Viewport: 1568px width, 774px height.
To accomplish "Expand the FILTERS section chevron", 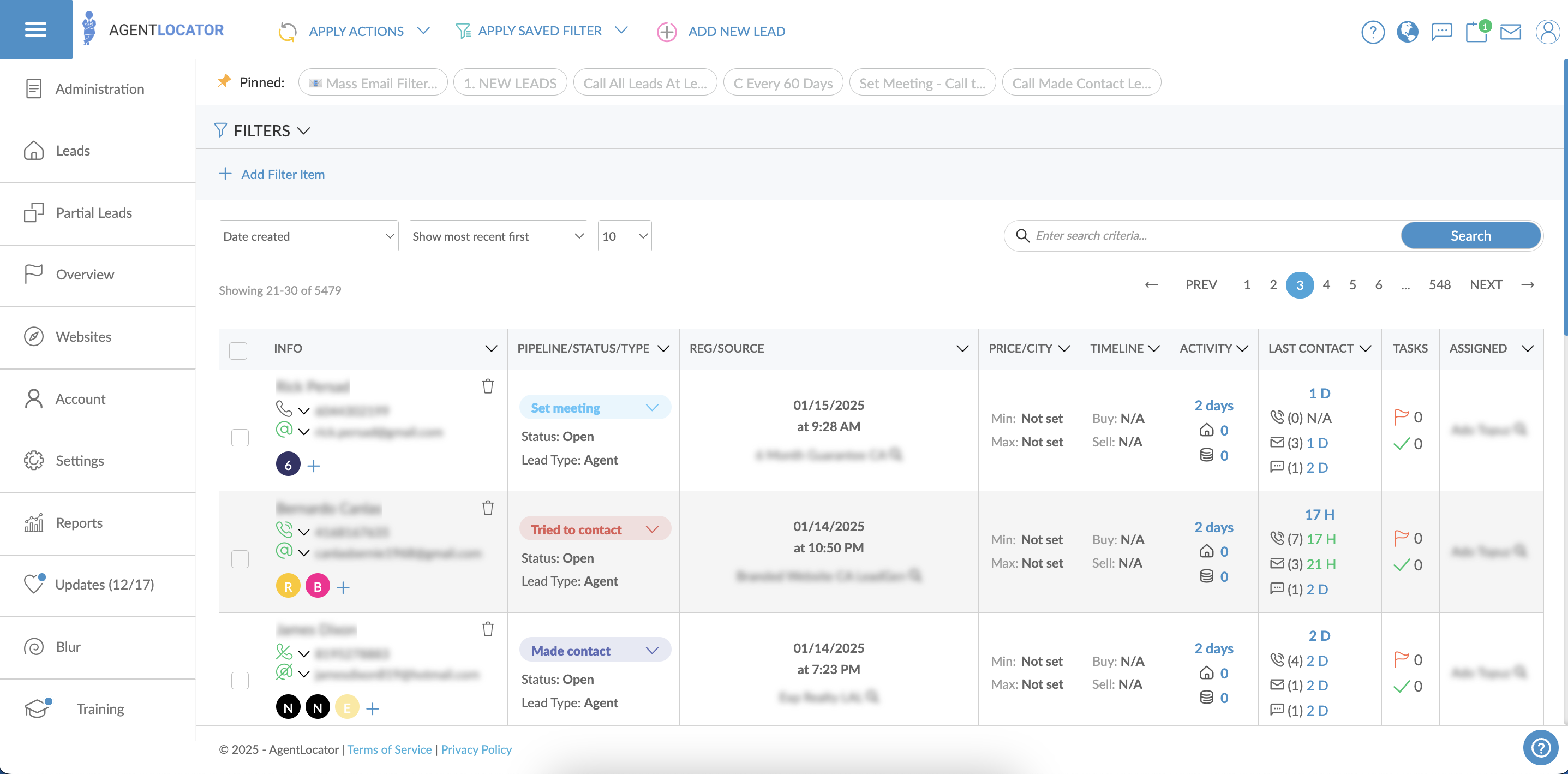I will [x=304, y=131].
